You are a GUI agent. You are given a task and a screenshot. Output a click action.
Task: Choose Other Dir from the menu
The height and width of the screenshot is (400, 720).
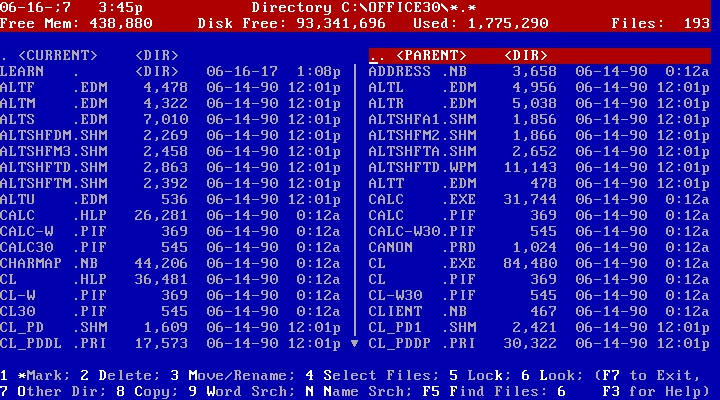click(x=53, y=392)
